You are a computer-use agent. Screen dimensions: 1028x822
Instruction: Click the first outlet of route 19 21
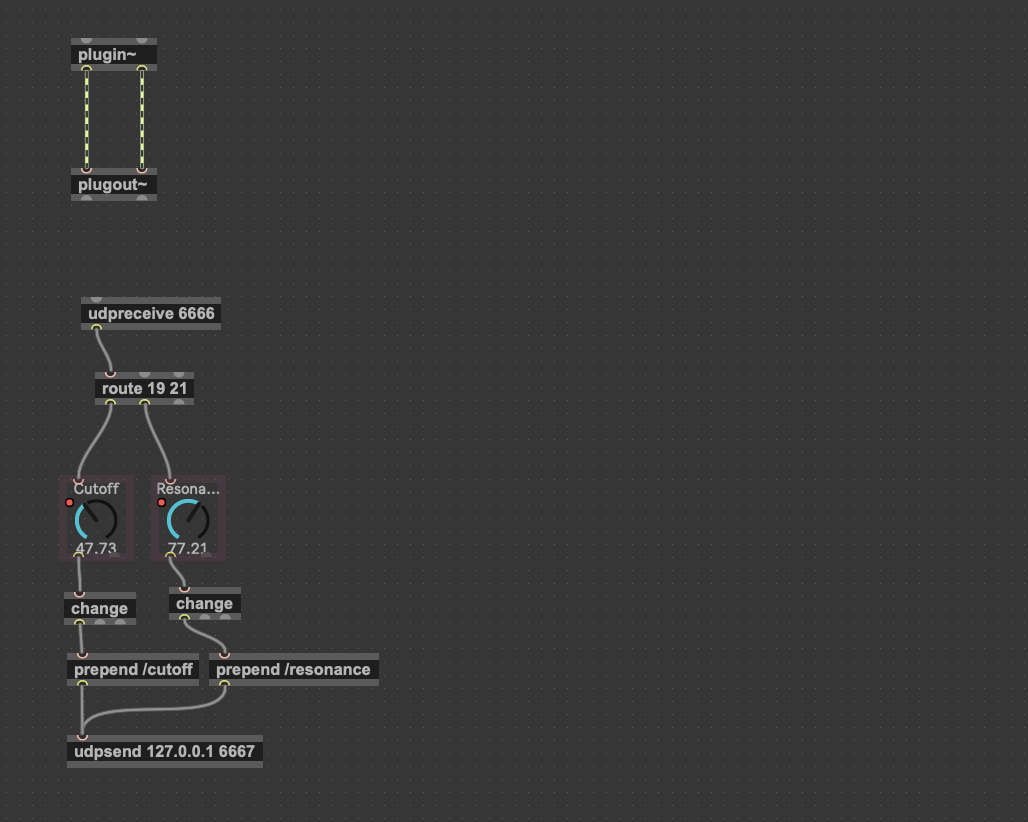[110, 402]
